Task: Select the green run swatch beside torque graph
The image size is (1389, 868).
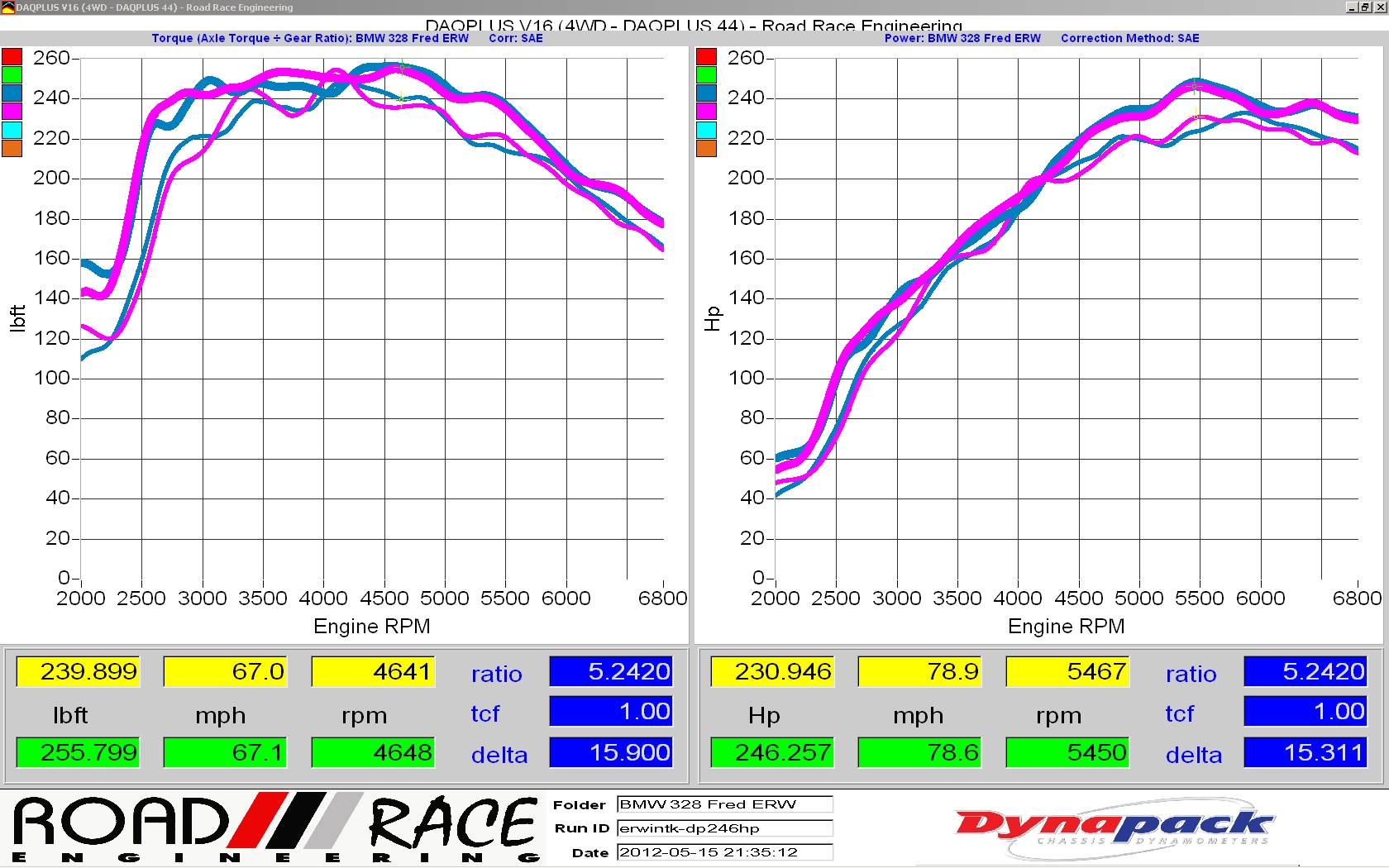Action: (x=12, y=75)
